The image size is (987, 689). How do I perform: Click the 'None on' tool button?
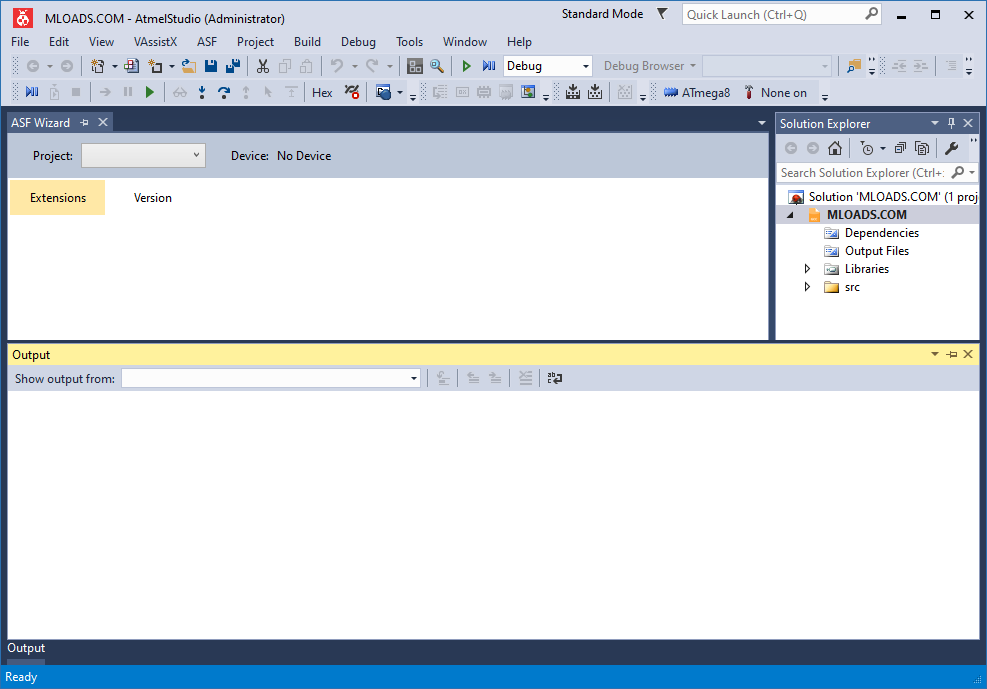pos(775,92)
